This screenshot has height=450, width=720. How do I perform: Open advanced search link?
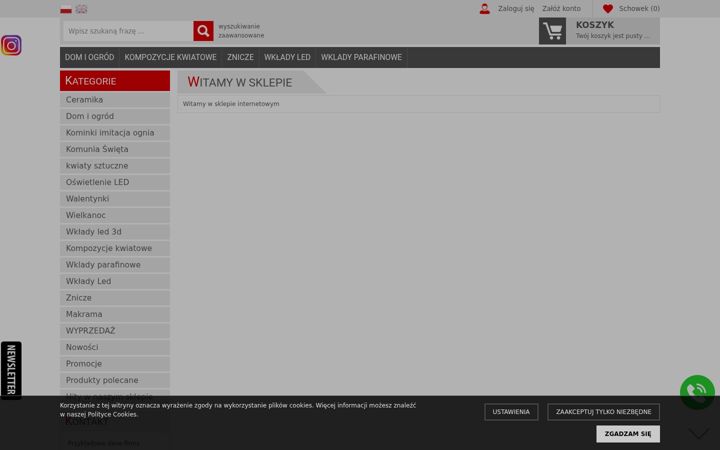click(241, 31)
